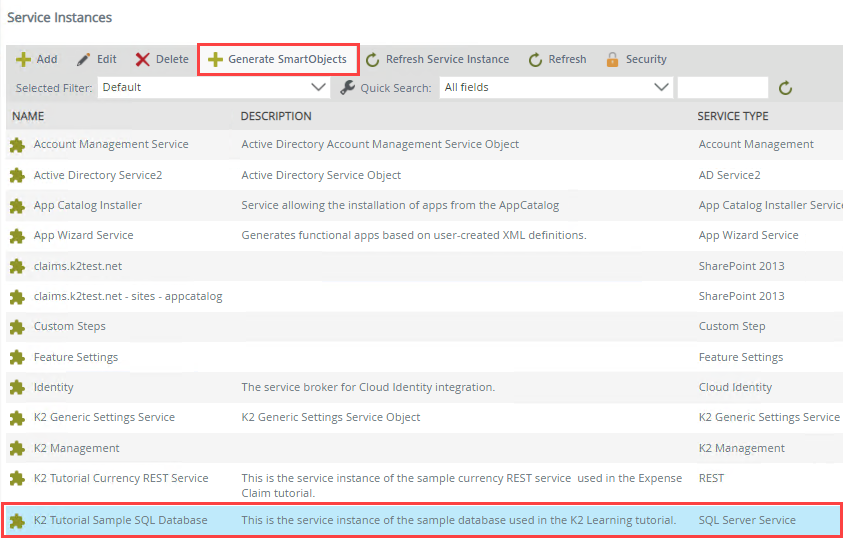This screenshot has height=540, width=845.
Task: Select K2 Tutorial Currency REST Service name
Action: 121,478
